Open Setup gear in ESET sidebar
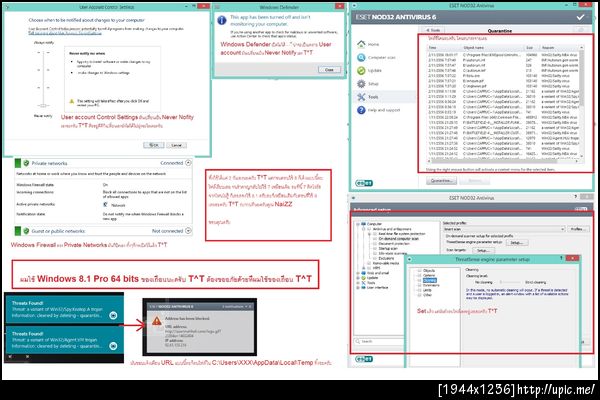This screenshot has width=600, height=400. point(368,83)
